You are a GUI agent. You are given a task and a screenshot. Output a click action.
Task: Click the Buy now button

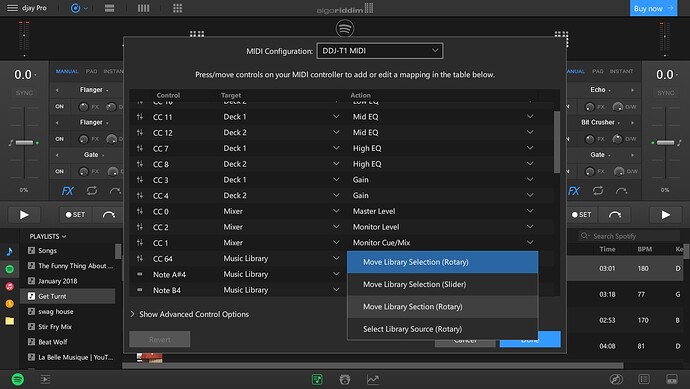click(653, 8)
